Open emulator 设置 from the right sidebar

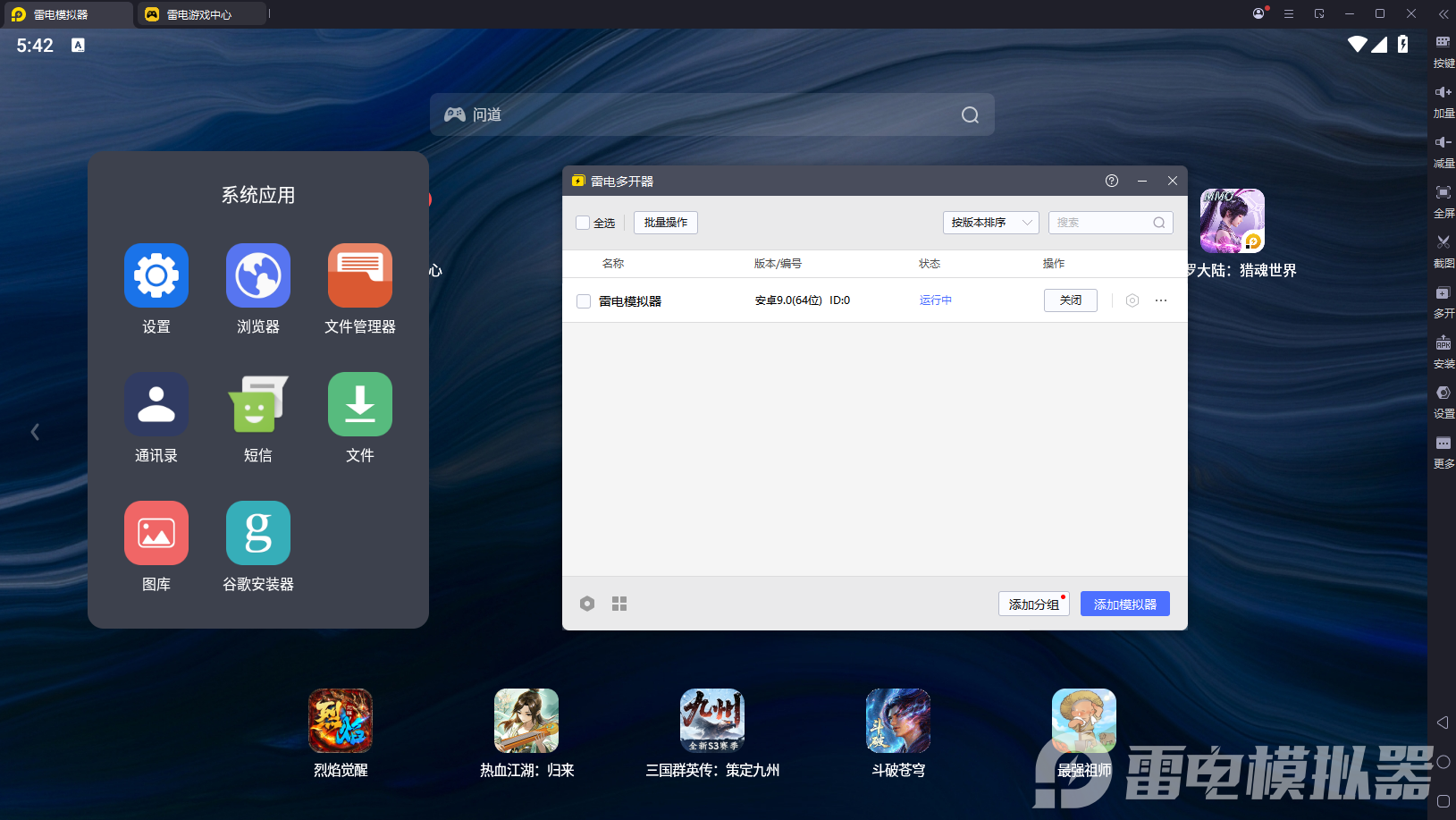click(x=1443, y=402)
